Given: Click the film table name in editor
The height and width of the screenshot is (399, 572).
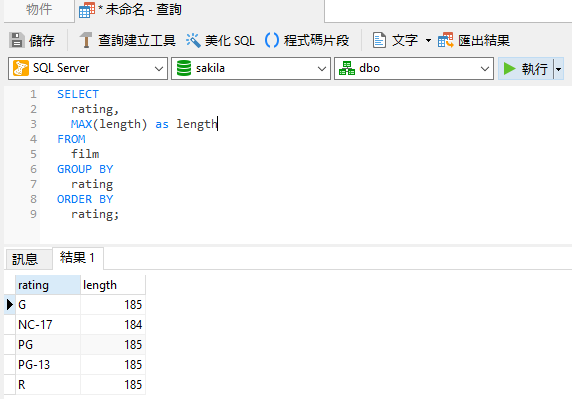Looking at the screenshot, I should (x=85, y=154).
